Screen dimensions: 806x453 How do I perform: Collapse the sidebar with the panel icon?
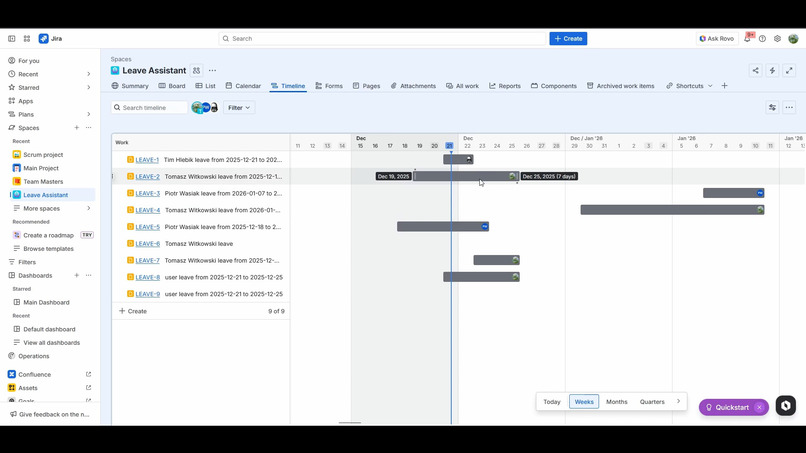(x=11, y=39)
